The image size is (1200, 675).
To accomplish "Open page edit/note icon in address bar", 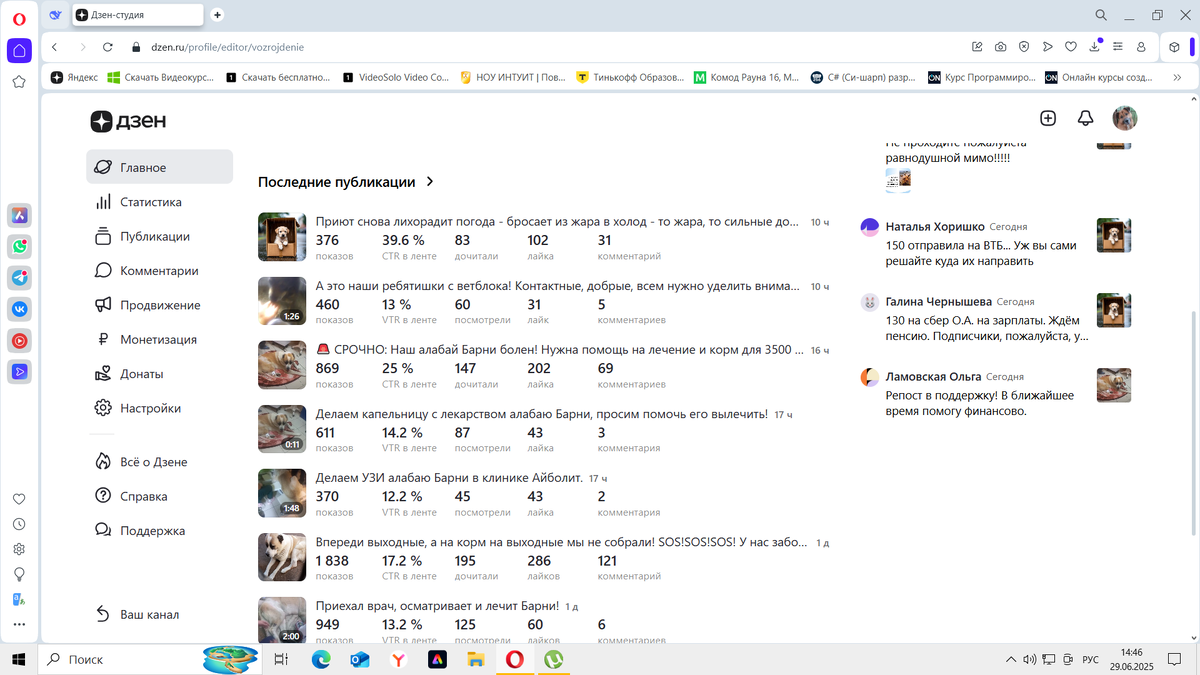I will tap(978, 47).
